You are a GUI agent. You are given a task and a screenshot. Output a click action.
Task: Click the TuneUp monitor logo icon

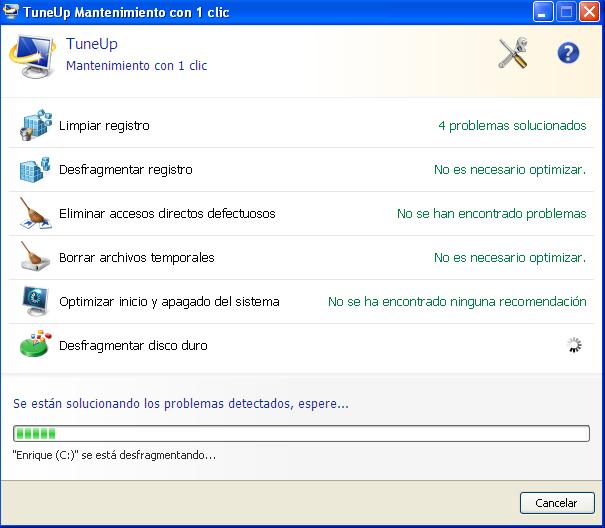pyautogui.click(x=32, y=56)
